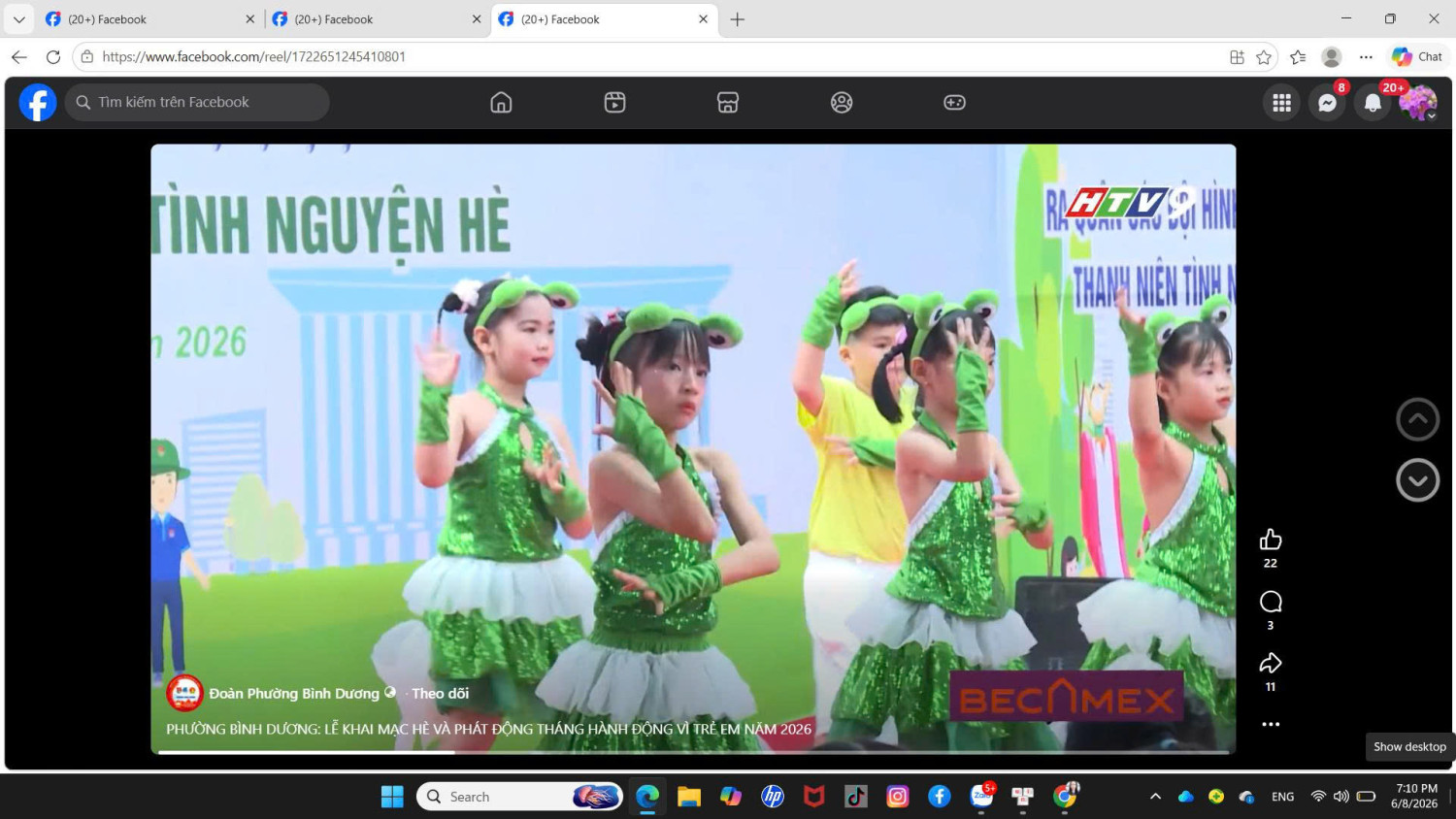Viewport: 1456px width, 819px height.
Task: Open the Facebook Home feed icon
Action: [x=501, y=102]
